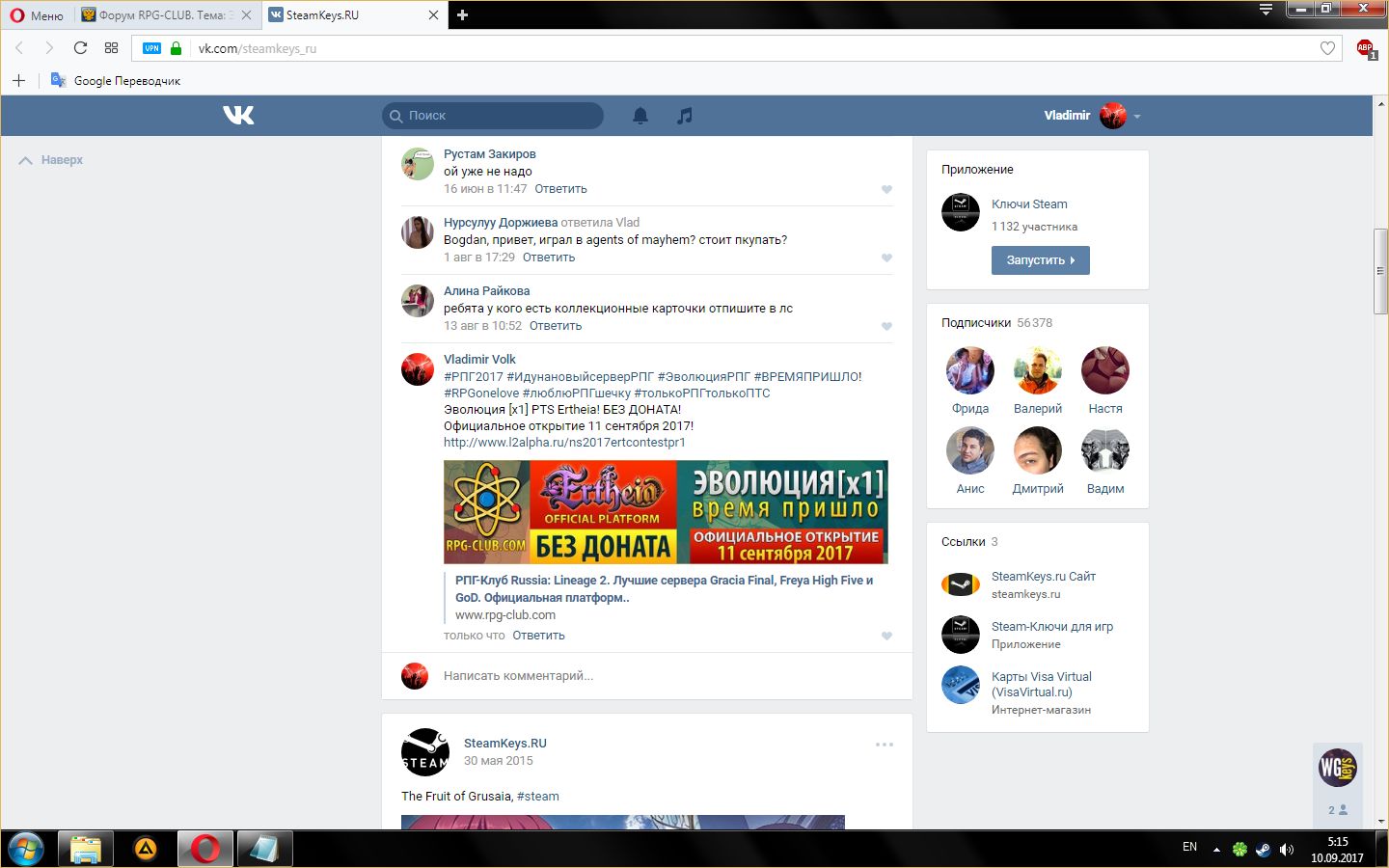Open the Steam tray icon
The width and height of the screenshot is (1389, 868).
point(1263,850)
